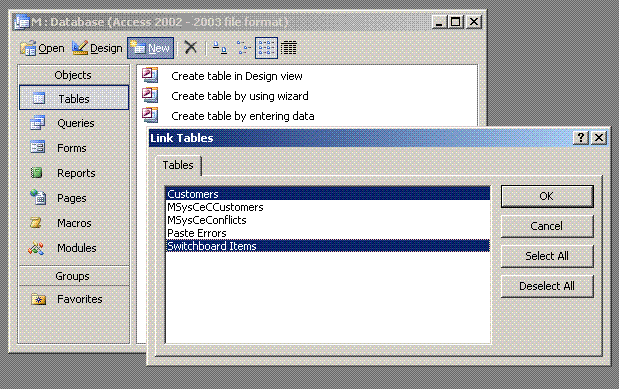The width and height of the screenshot is (619, 389).
Task: Select Switchboard Items in the list
Action: point(328,246)
